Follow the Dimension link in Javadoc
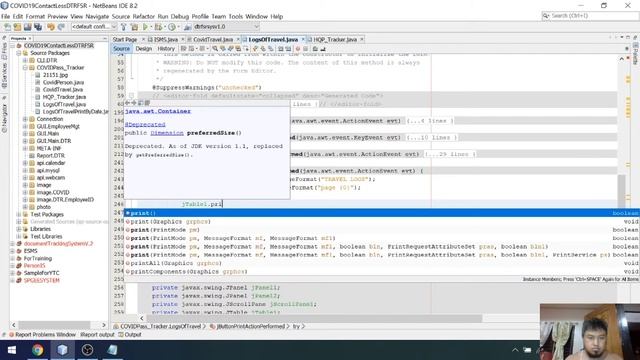The image size is (640, 360). pyautogui.click(x=167, y=133)
